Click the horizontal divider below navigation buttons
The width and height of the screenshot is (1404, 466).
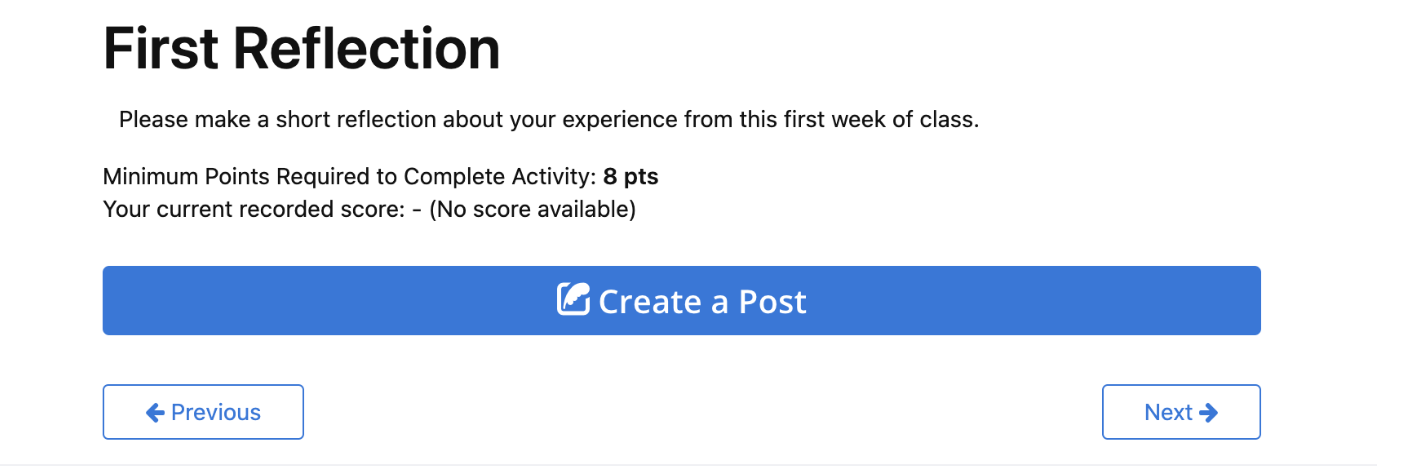point(688,464)
